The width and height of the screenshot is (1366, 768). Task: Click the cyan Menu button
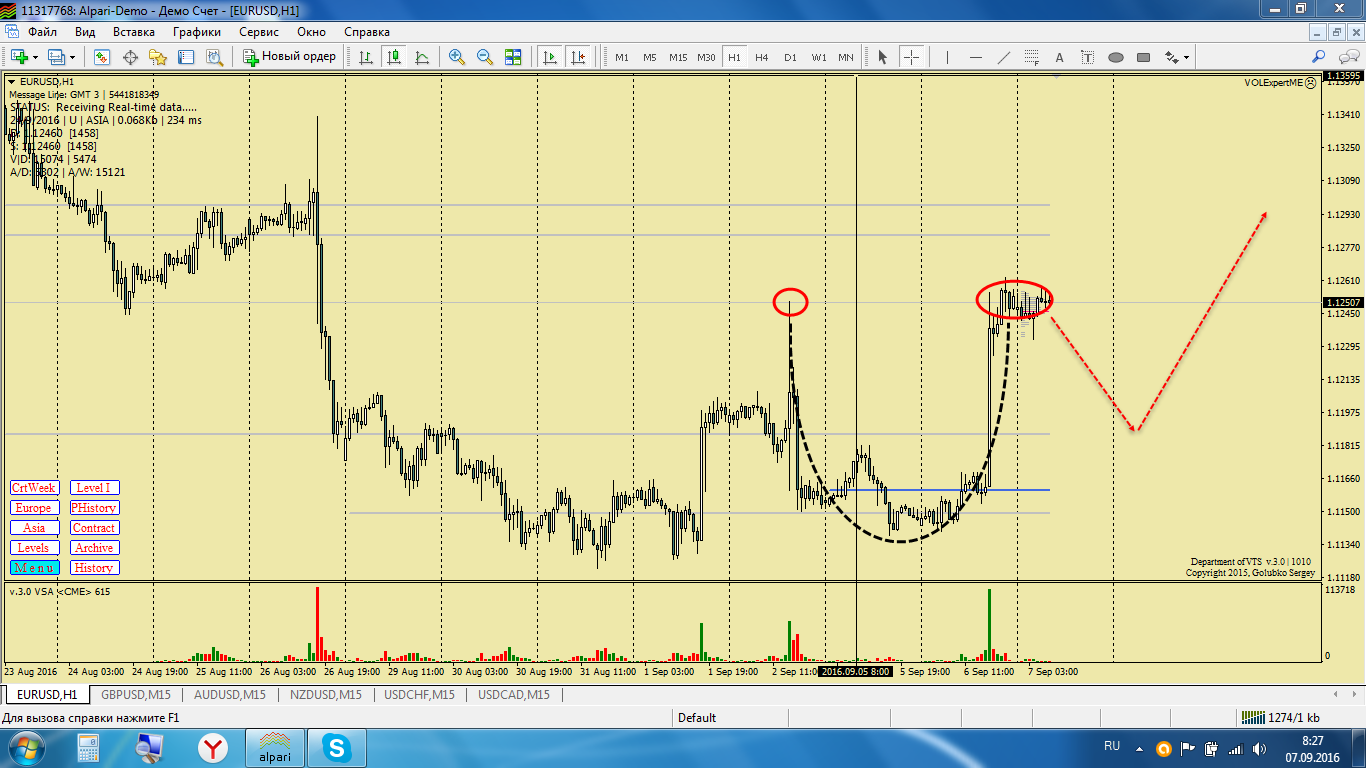point(34,568)
